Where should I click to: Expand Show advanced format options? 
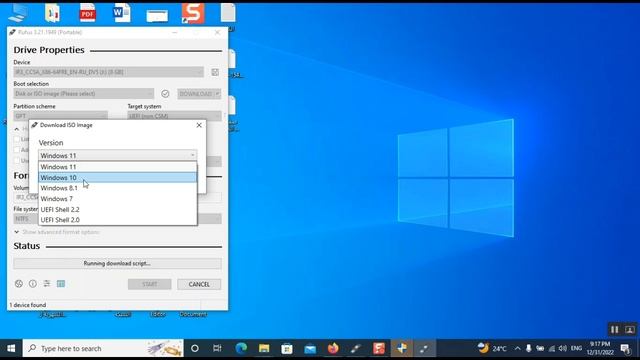pyautogui.click(x=56, y=232)
